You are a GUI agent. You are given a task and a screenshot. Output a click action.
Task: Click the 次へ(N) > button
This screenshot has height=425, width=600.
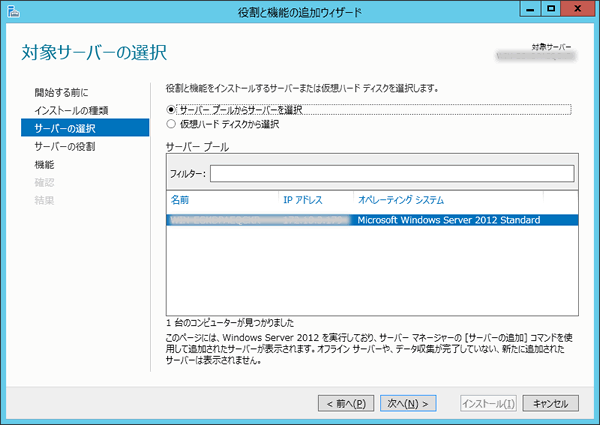point(408,404)
